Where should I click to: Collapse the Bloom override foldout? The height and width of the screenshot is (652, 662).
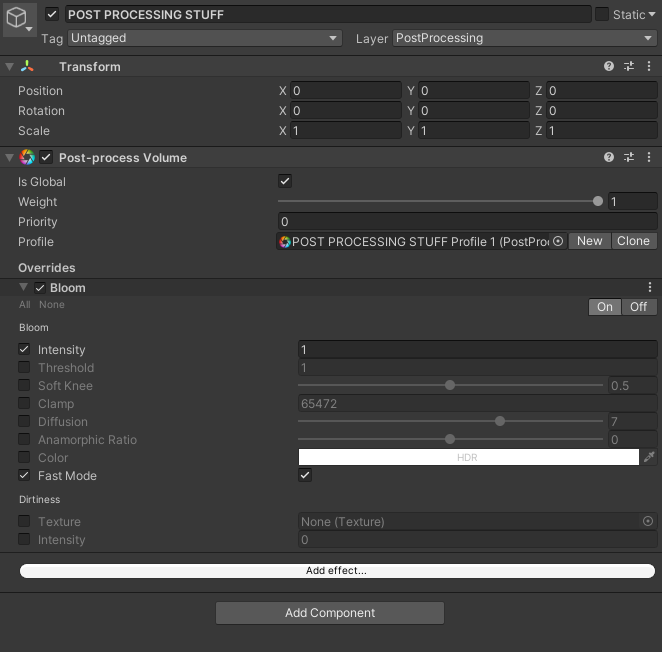click(24, 287)
